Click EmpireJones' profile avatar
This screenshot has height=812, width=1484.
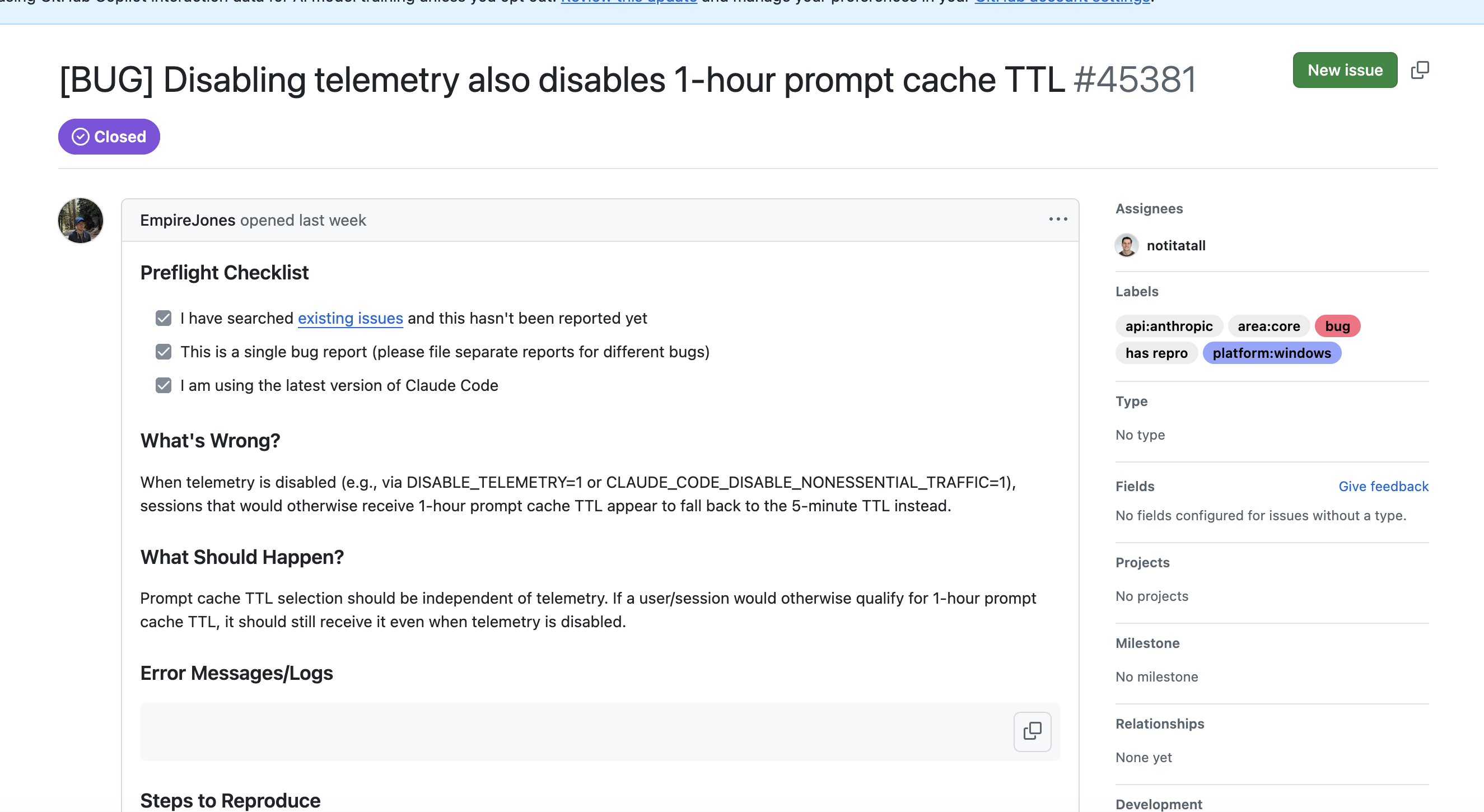[x=81, y=221]
